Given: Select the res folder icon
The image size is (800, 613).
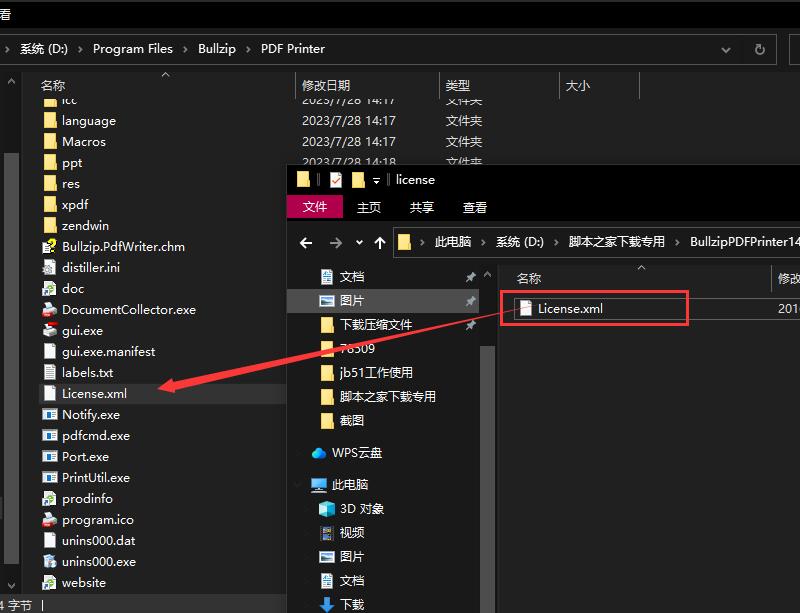Looking at the screenshot, I should (50, 183).
